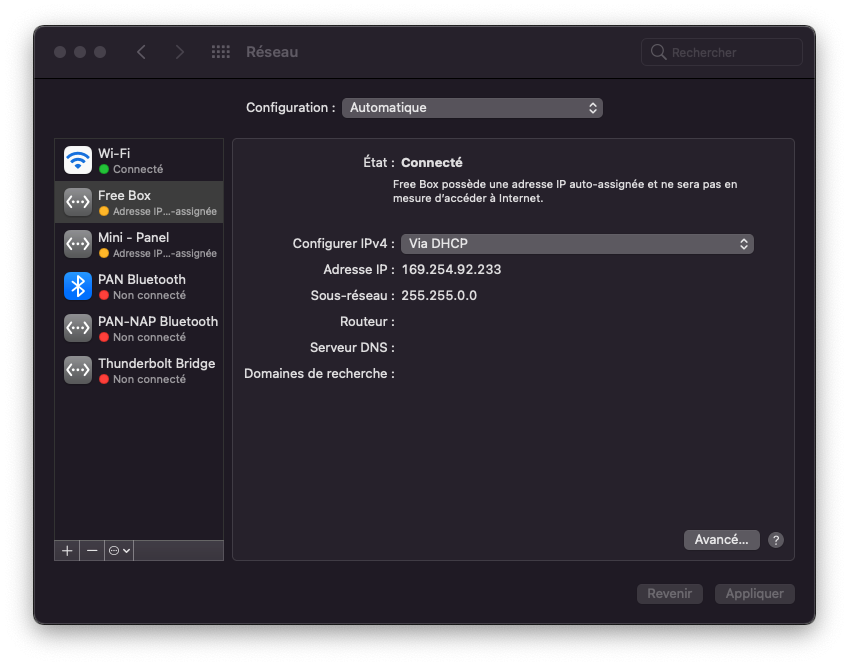Image resolution: width=849 pixels, height=666 pixels.
Task: Open the help question mark button
Action: point(776,540)
